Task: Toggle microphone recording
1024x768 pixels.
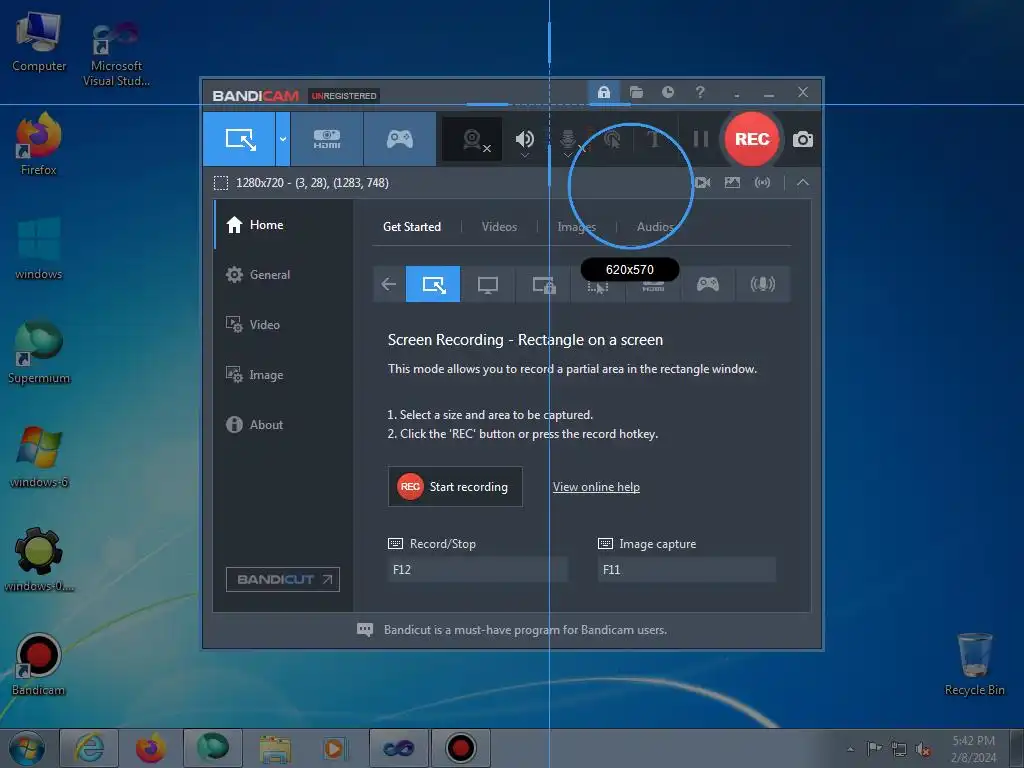Action: click(x=568, y=139)
